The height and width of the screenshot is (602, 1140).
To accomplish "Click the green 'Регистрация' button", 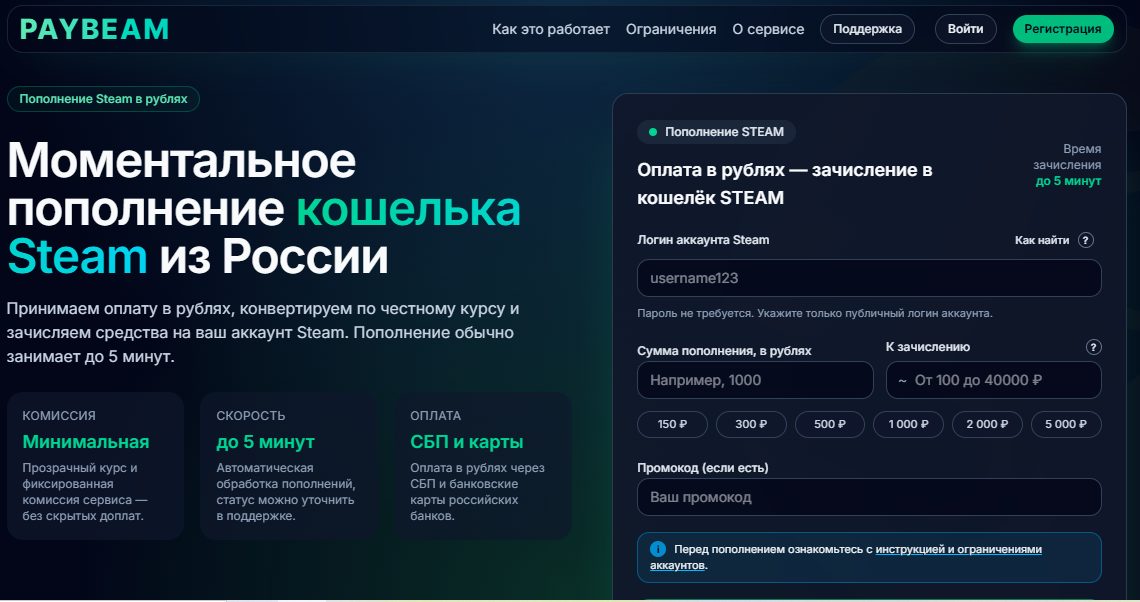I will click(x=1062, y=29).
